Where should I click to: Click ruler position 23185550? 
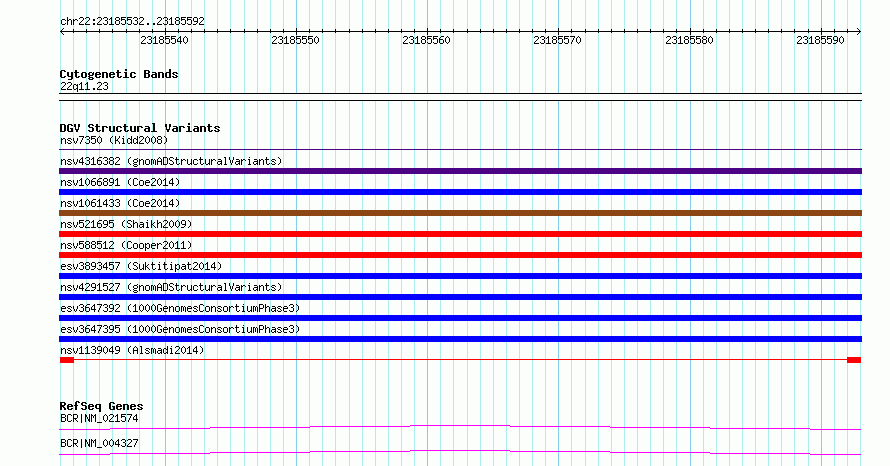tap(296, 40)
